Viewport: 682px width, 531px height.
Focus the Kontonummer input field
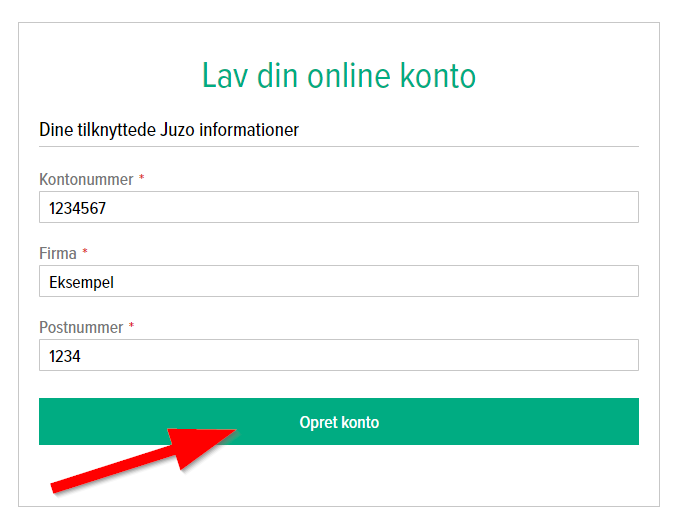click(400, 208)
